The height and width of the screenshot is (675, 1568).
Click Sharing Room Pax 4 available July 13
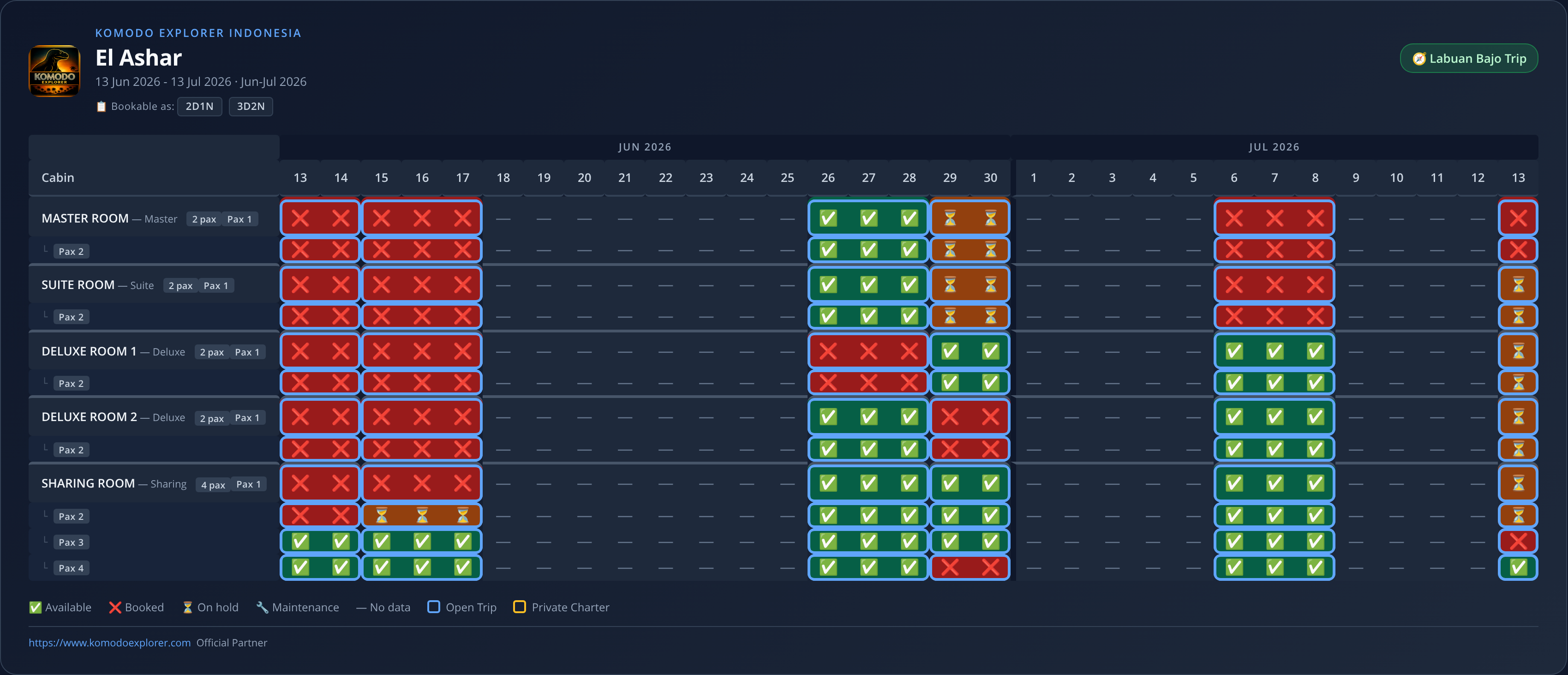coord(1518,567)
